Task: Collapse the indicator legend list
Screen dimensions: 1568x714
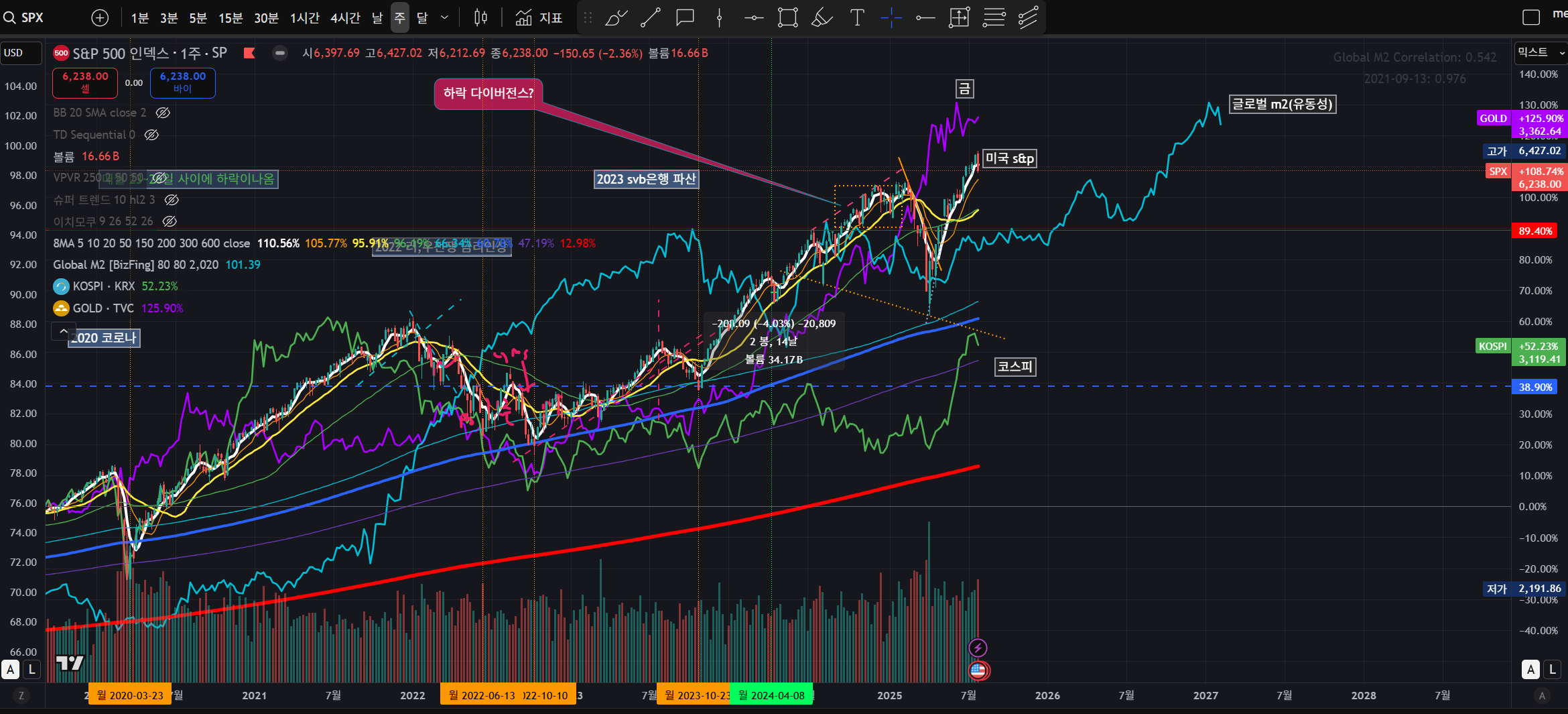Action: pyautogui.click(x=63, y=331)
